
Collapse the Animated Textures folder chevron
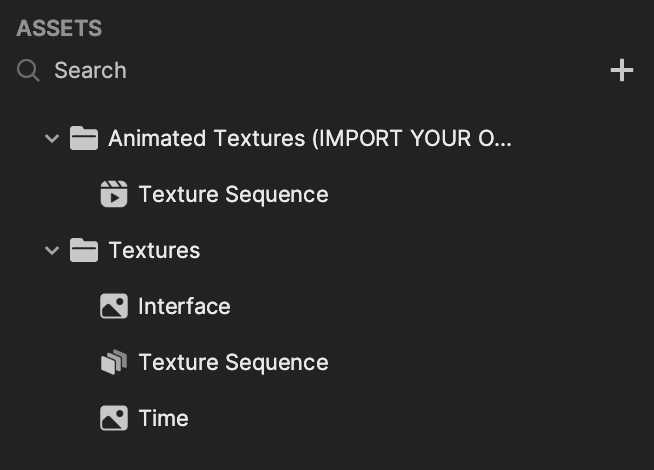[x=52, y=138]
